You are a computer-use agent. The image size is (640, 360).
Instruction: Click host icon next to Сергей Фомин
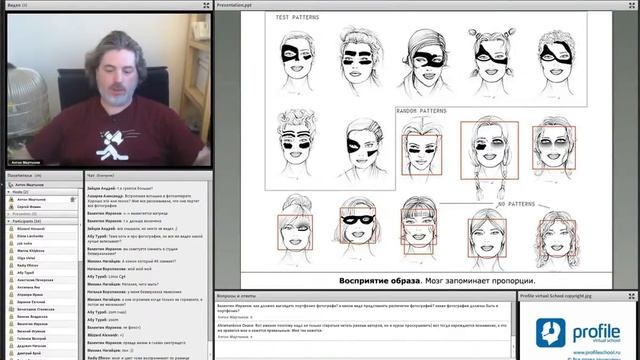point(11,207)
